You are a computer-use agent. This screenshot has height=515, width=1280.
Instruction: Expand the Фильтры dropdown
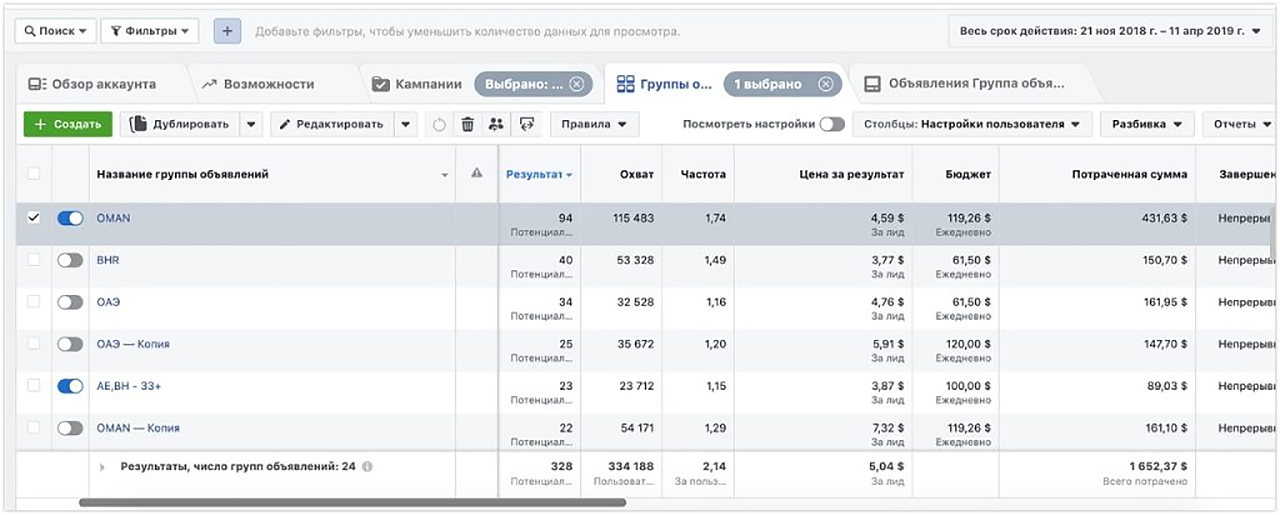coord(150,31)
